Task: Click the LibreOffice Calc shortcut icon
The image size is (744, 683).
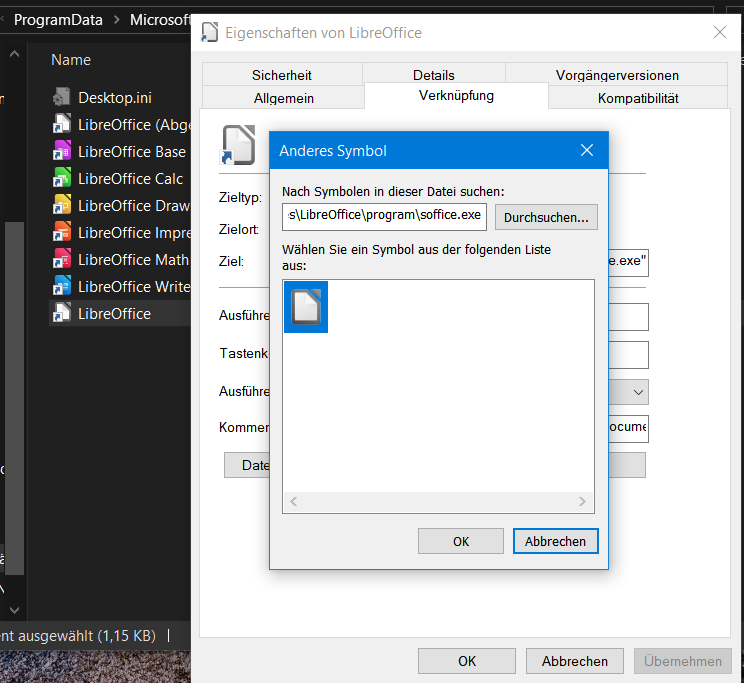Action: point(62,178)
